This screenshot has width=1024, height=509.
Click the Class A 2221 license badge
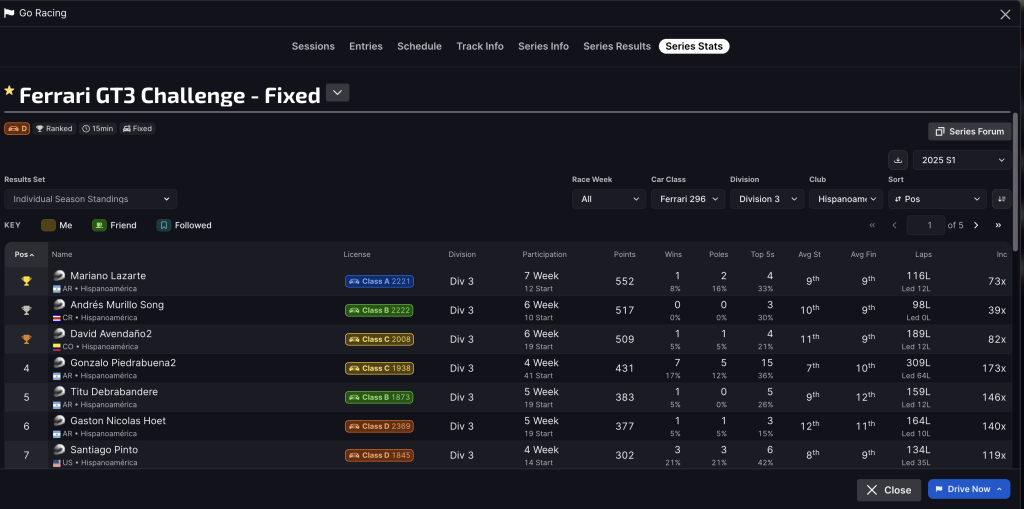click(x=379, y=282)
